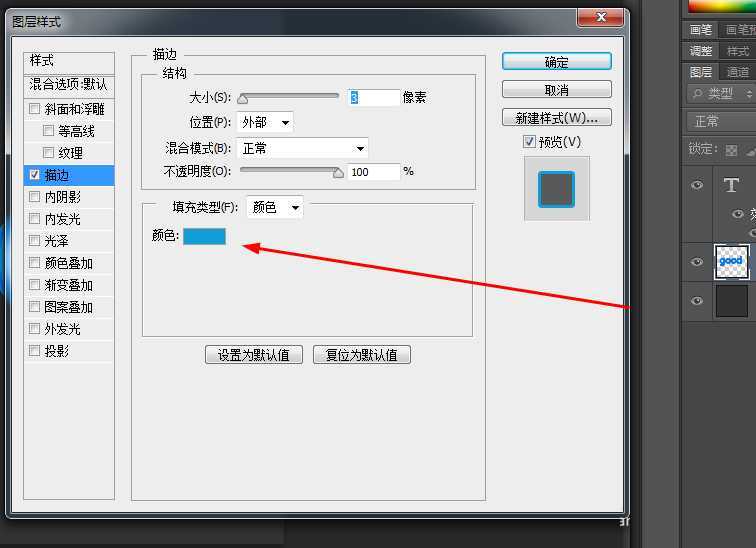The height and width of the screenshot is (548, 756).
Task: Click the 大小 size value field
Action: 374,98
